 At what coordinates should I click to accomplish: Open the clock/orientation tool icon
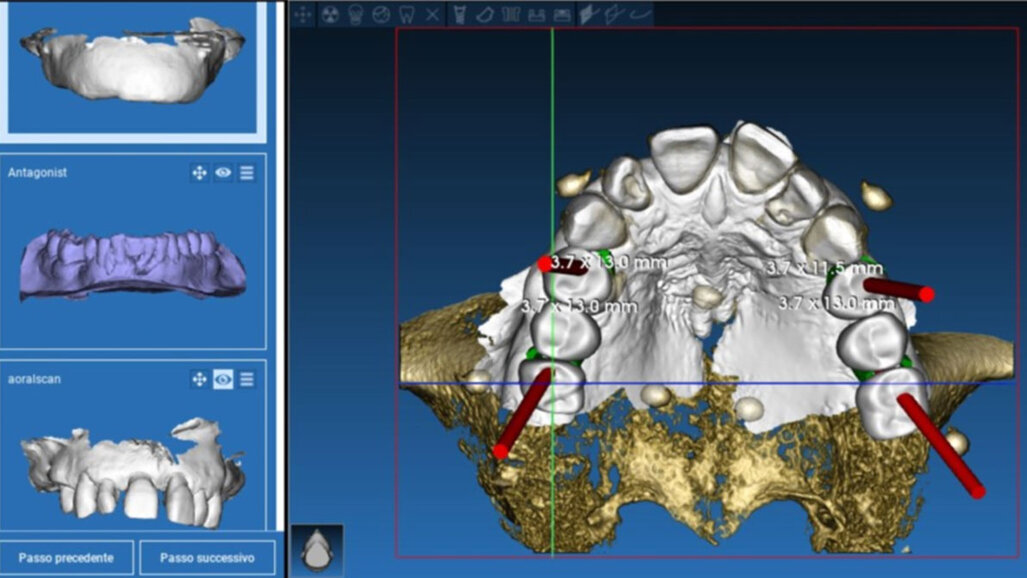[382, 14]
